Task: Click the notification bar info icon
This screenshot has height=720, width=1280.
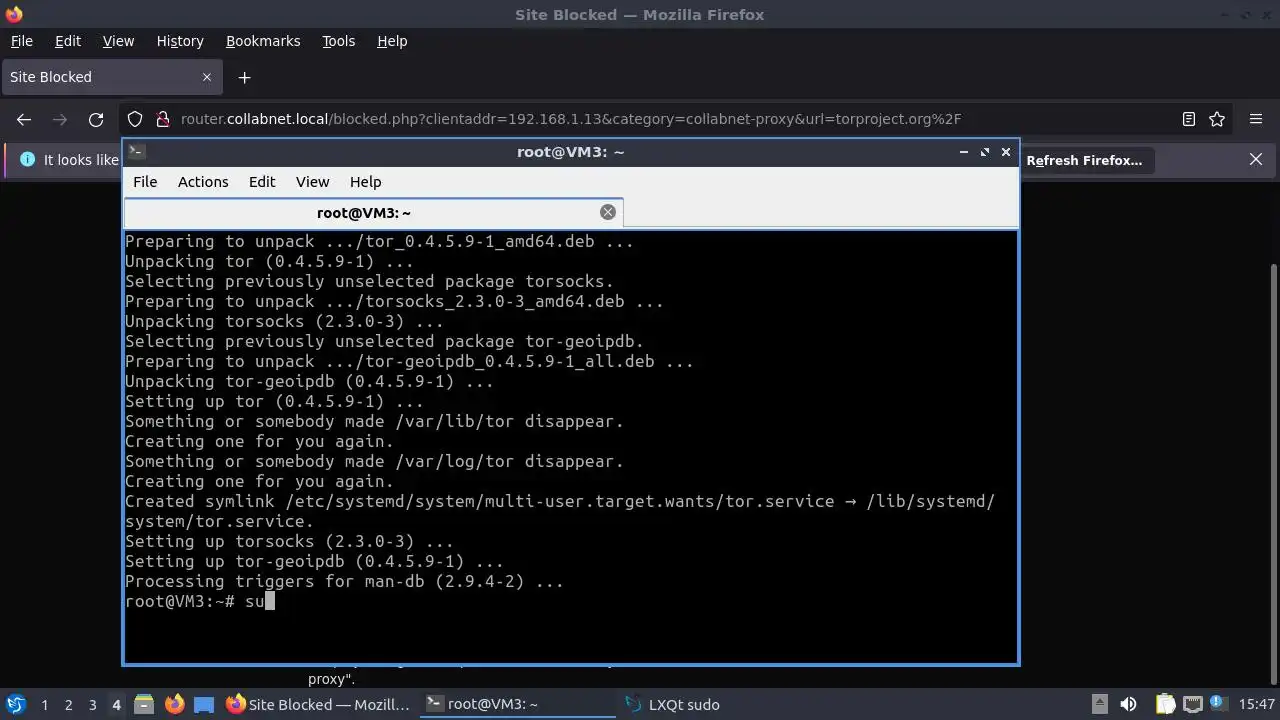Action: click(x=27, y=160)
